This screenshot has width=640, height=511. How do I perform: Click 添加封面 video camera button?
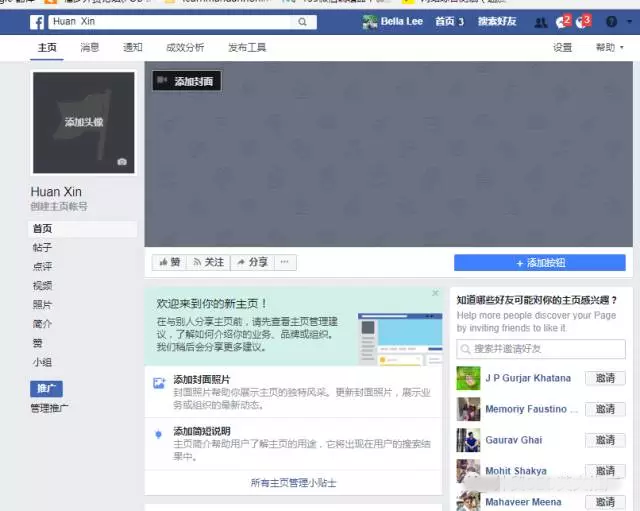pyautogui.click(x=187, y=81)
